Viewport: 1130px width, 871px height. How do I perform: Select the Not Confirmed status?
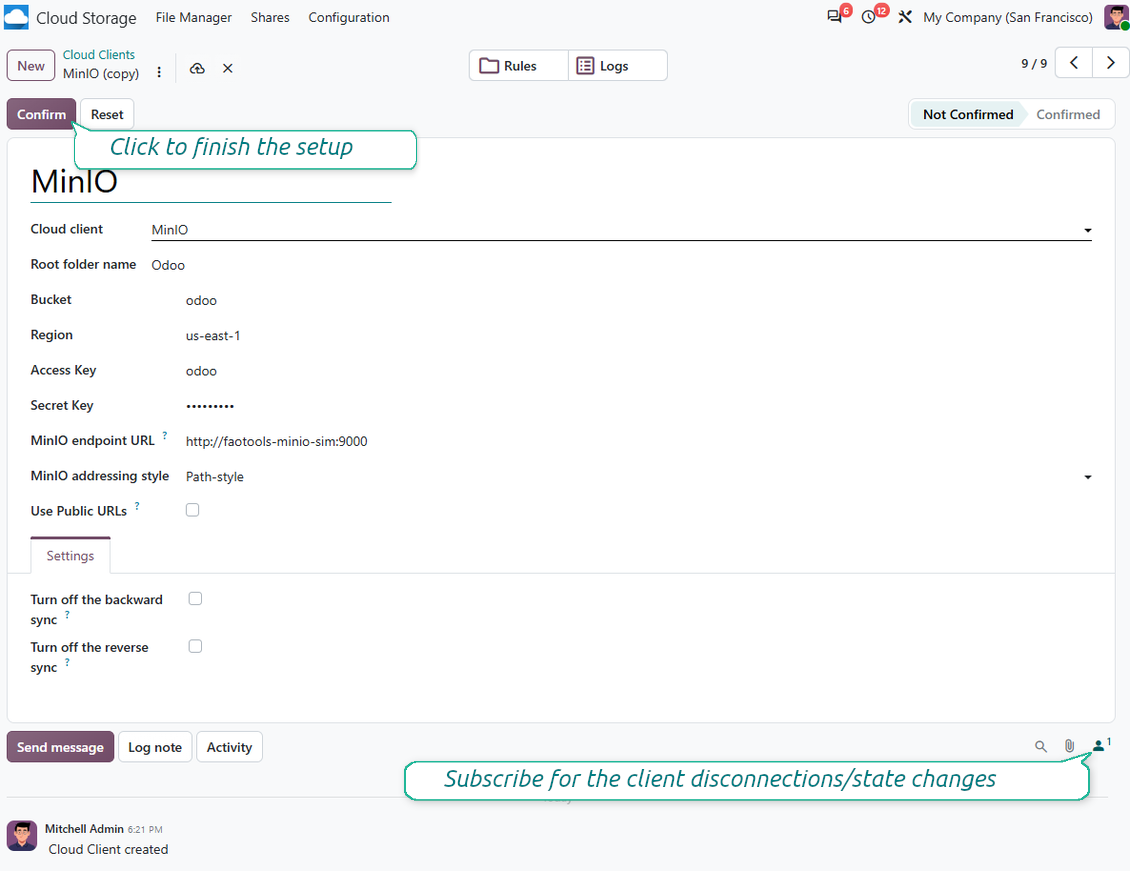[x=967, y=115]
